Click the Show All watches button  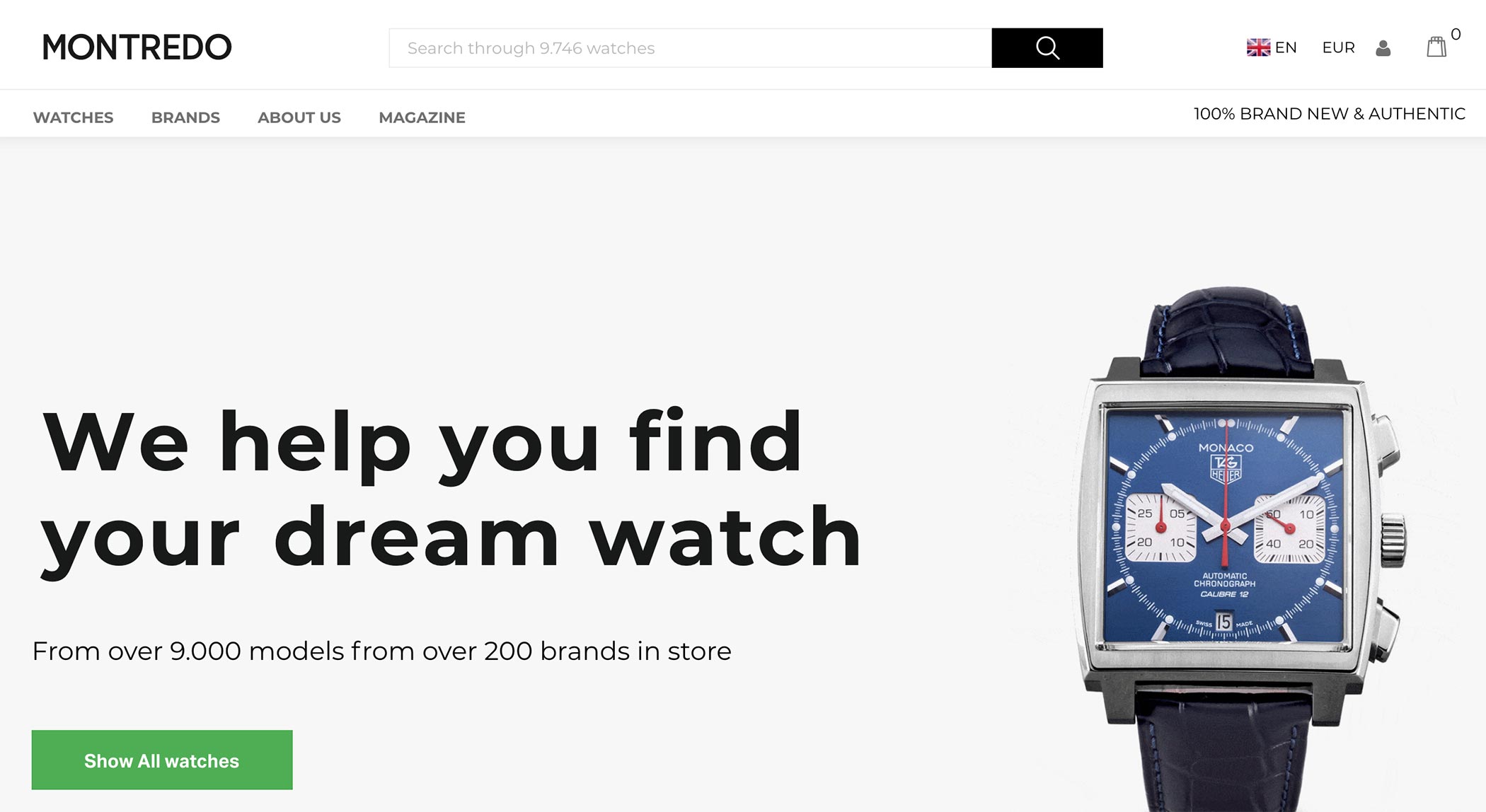click(x=162, y=760)
